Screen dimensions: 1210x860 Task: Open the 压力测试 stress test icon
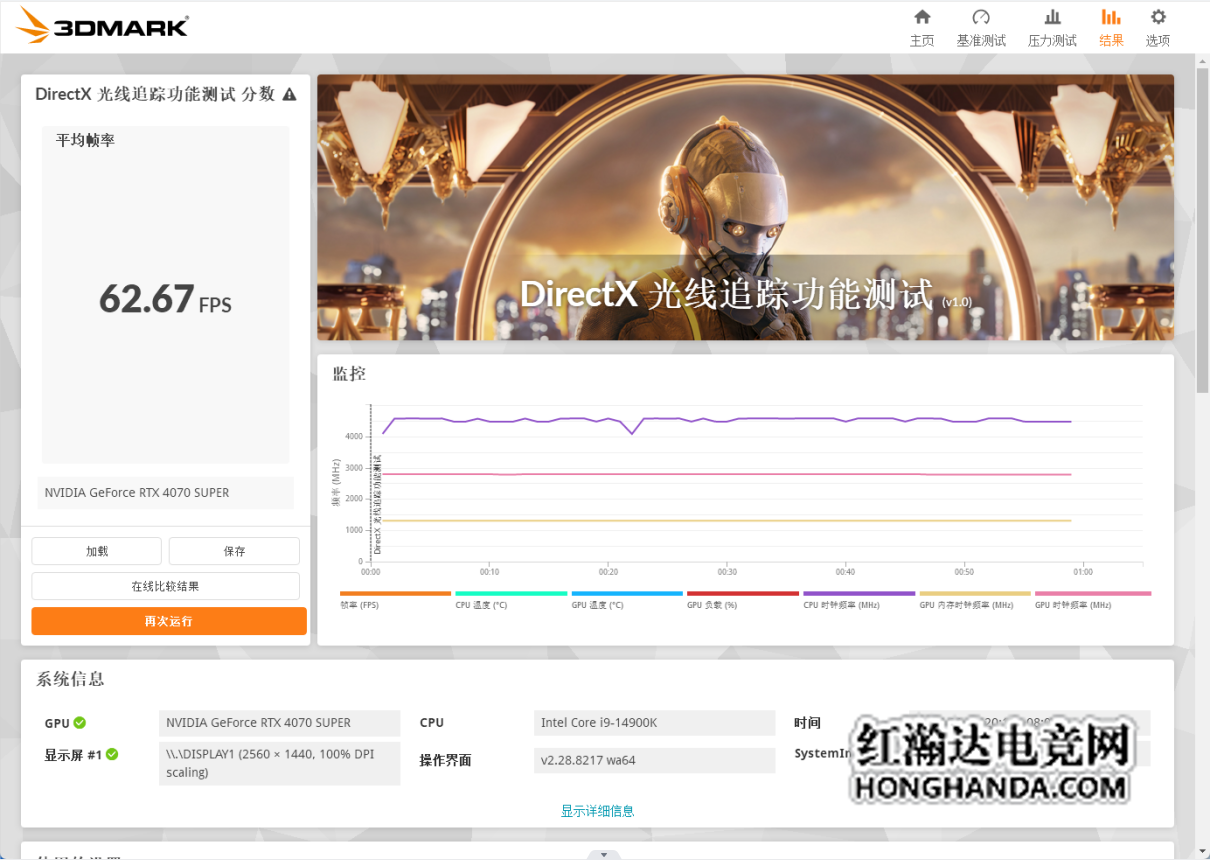[x=1052, y=18]
